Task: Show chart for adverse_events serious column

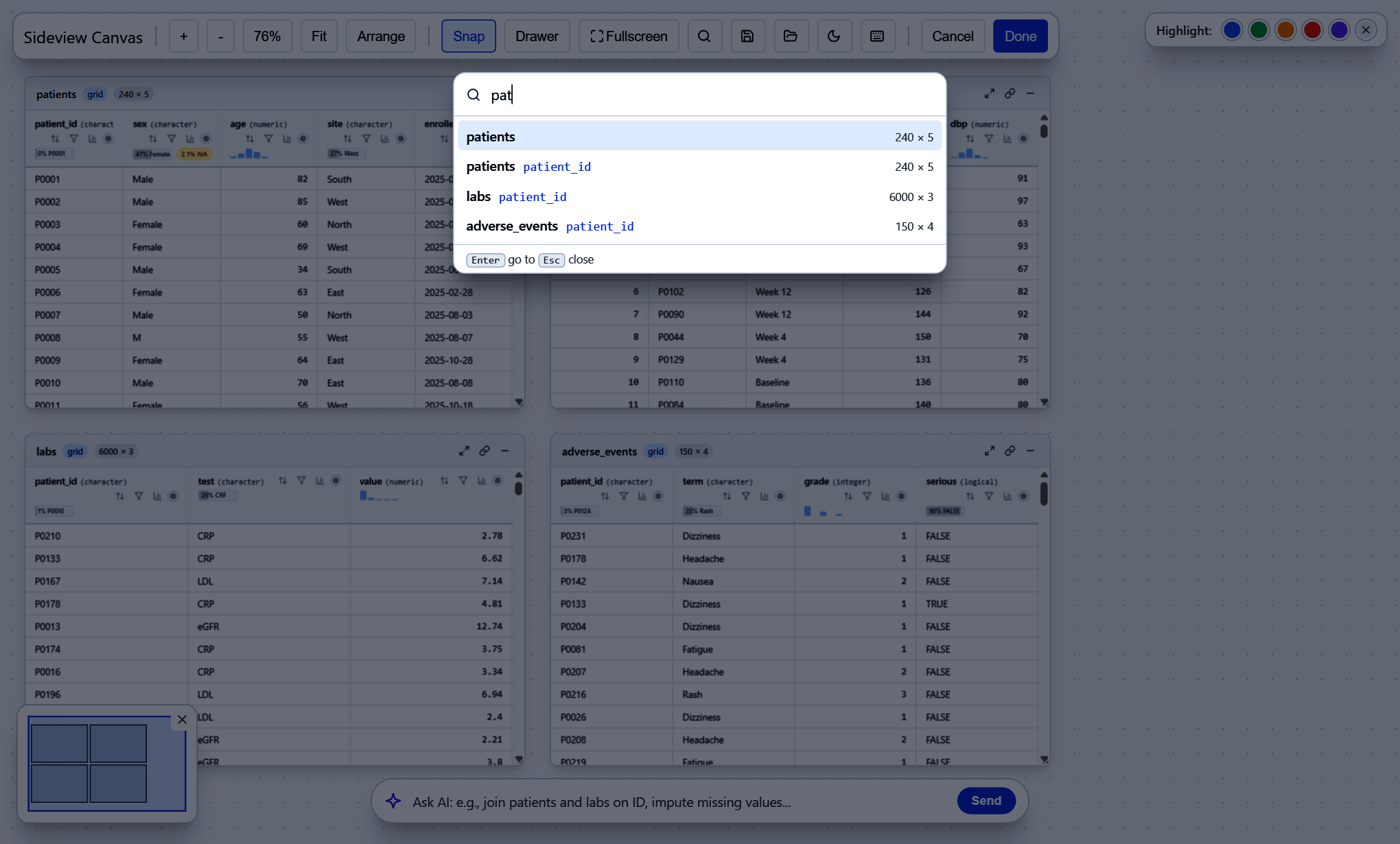Action: click(1007, 496)
